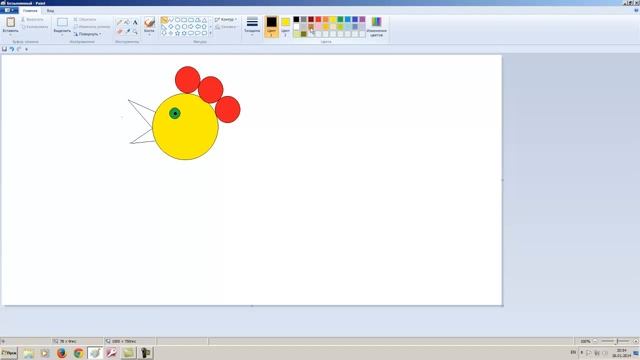Select the Text tool (letter A)
Screen dimensions: 640x360
tap(135, 22)
